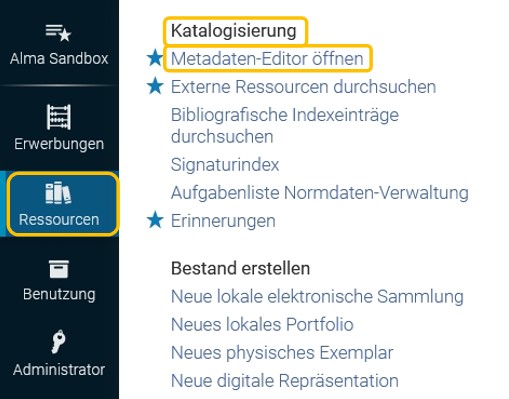Select the Ressourcen books icon
The height and width of the screenshot is (399, 509).
tap(58, 193)
